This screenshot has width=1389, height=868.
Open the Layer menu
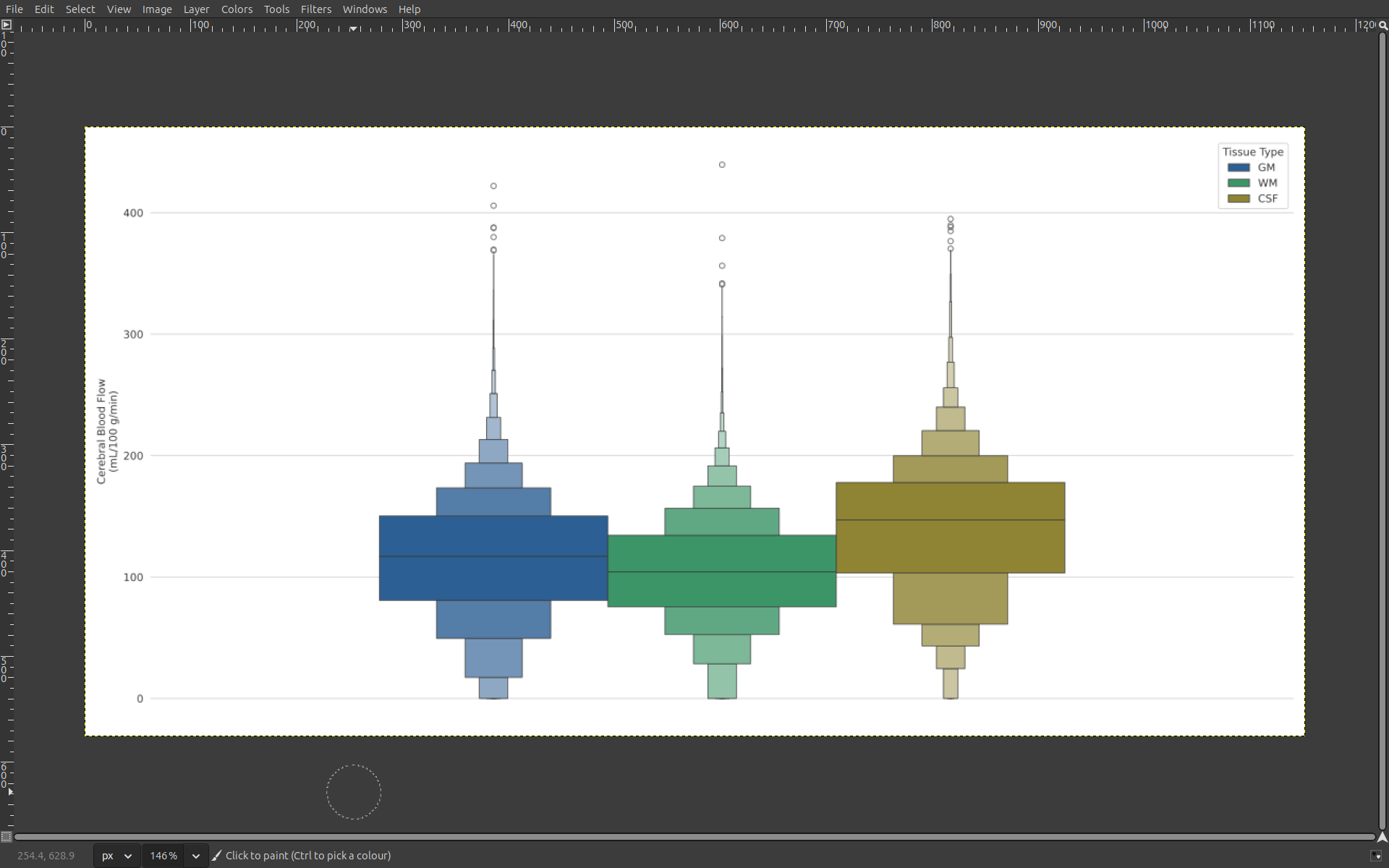click(196, 9)
